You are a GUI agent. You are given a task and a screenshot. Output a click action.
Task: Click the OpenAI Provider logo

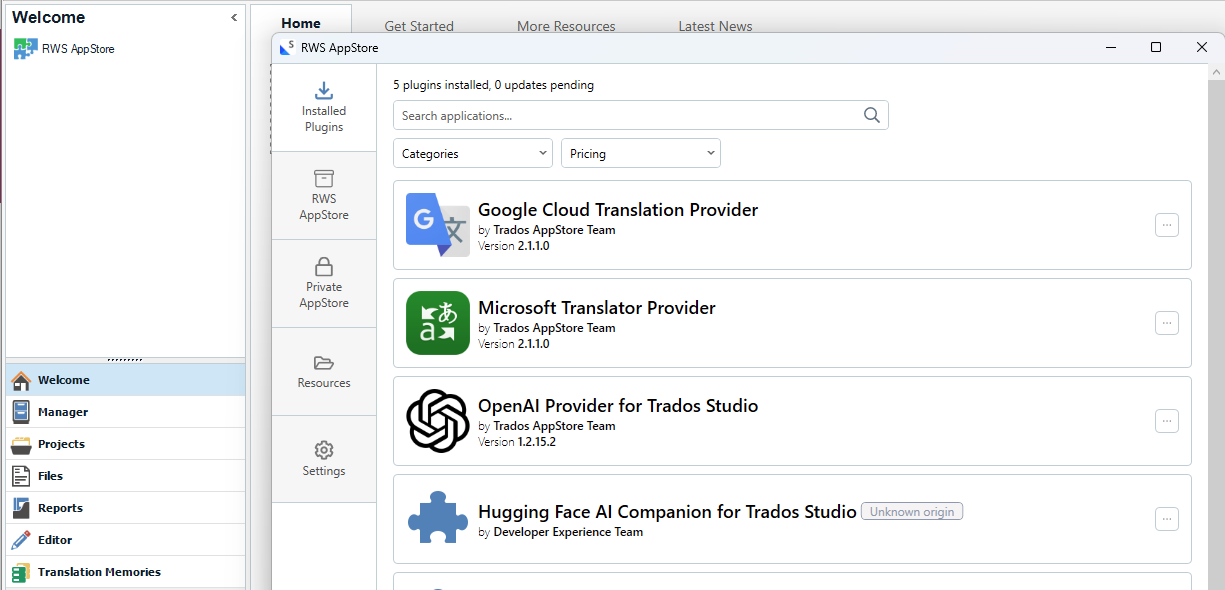[437, 421]
